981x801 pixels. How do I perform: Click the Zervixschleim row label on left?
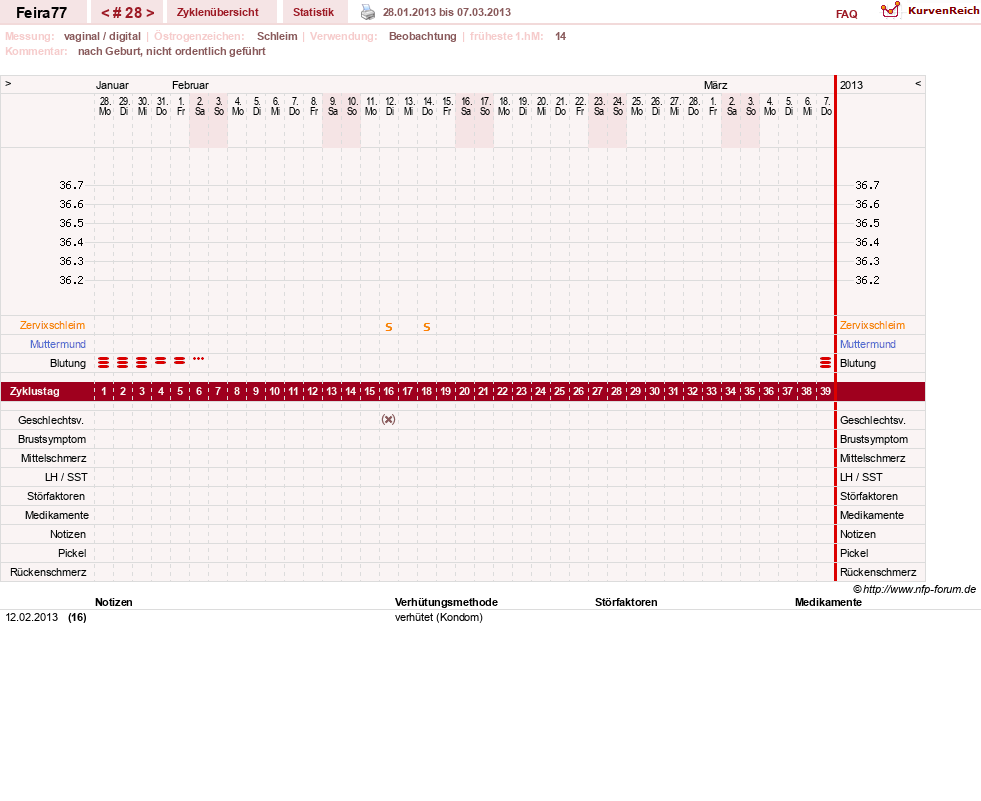click(53, 325)
